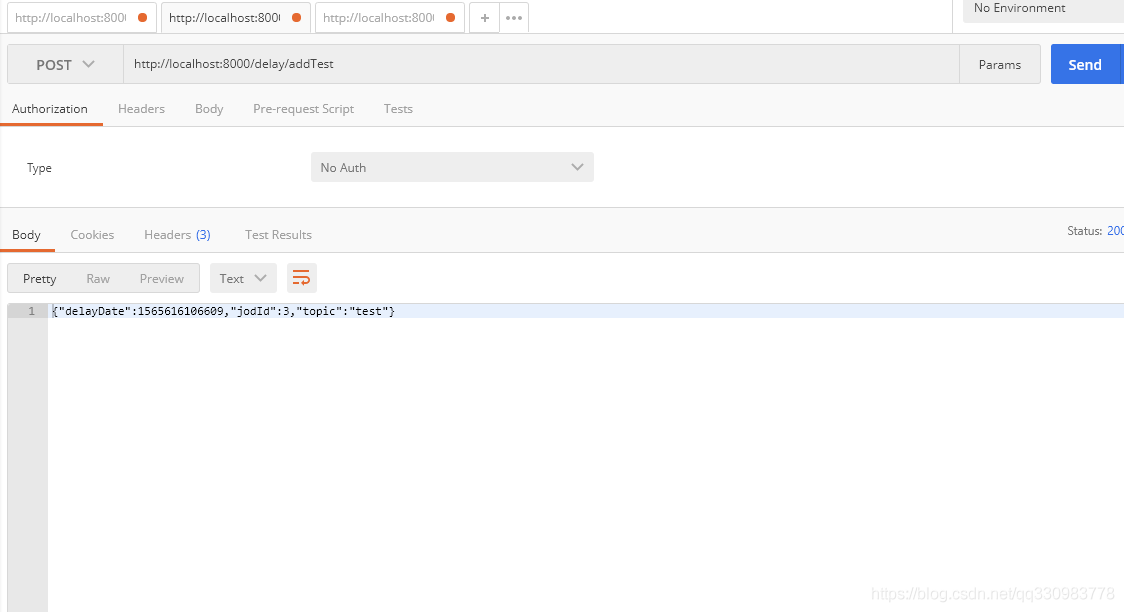
Task: Open the Test Results tab
Action: pos(278,235)
